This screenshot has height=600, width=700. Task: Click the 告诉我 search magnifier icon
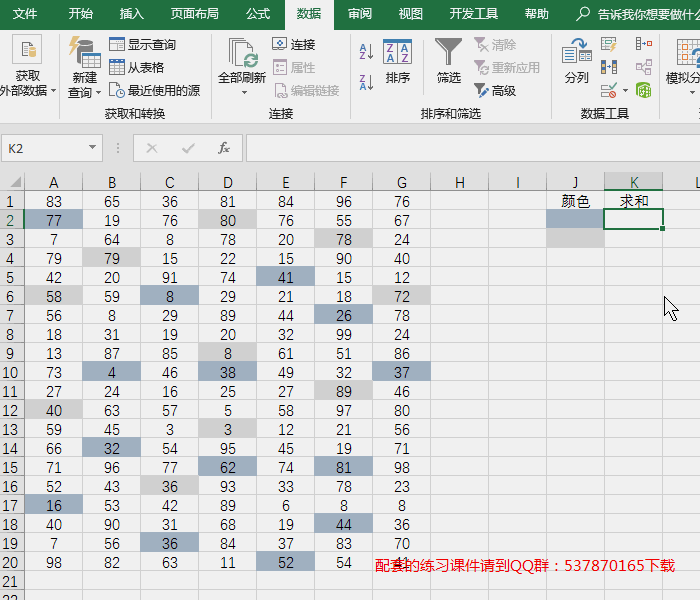(x=583, y=14)
